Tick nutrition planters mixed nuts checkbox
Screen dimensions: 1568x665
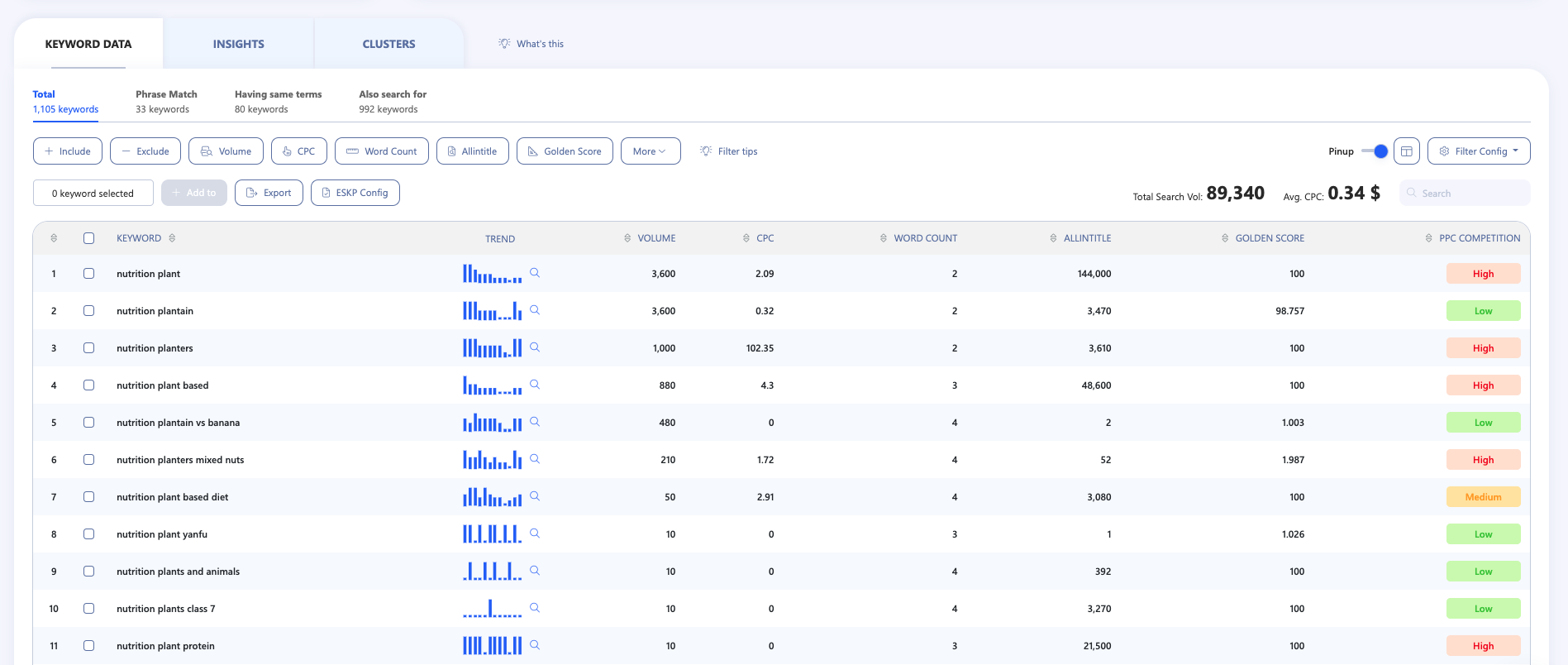pos(88,460)
